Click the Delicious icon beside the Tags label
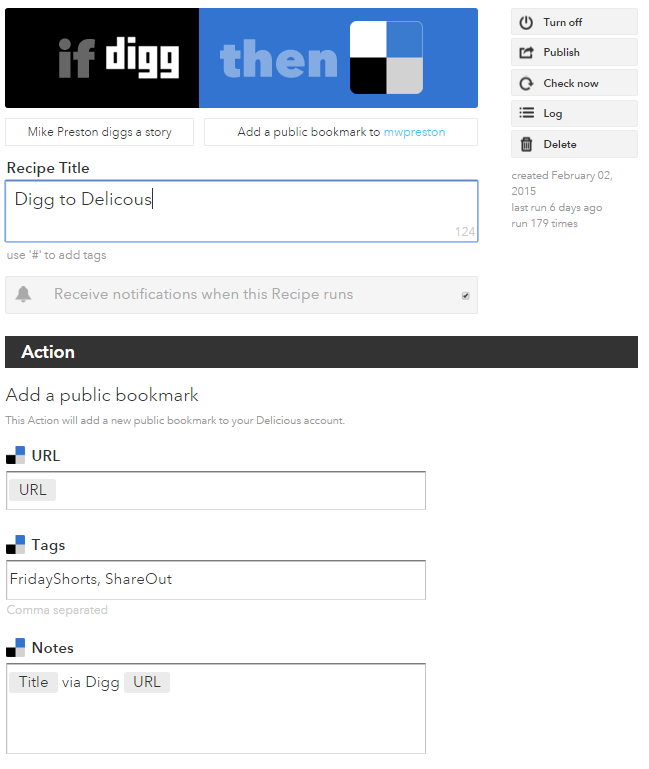This screenshot has width=649, height=769. [x=15, y=544]
